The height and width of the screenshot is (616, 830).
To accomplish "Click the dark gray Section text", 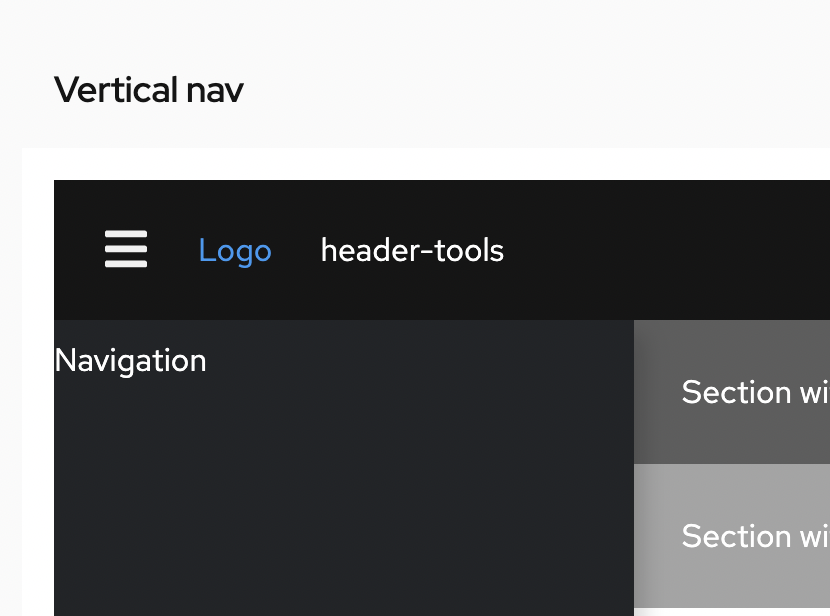I will [754, 392].
